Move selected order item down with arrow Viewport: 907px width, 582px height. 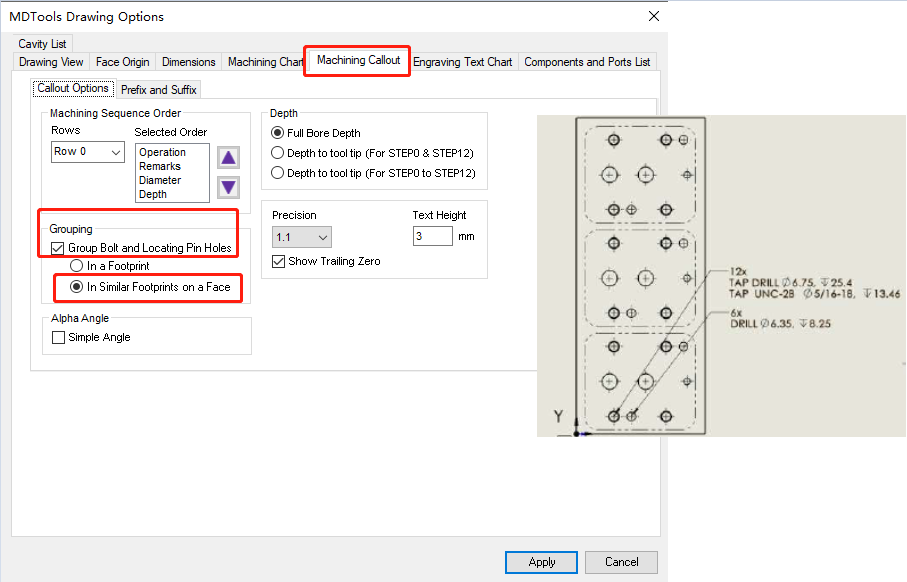pyautogui.click(x=228, y=187)
